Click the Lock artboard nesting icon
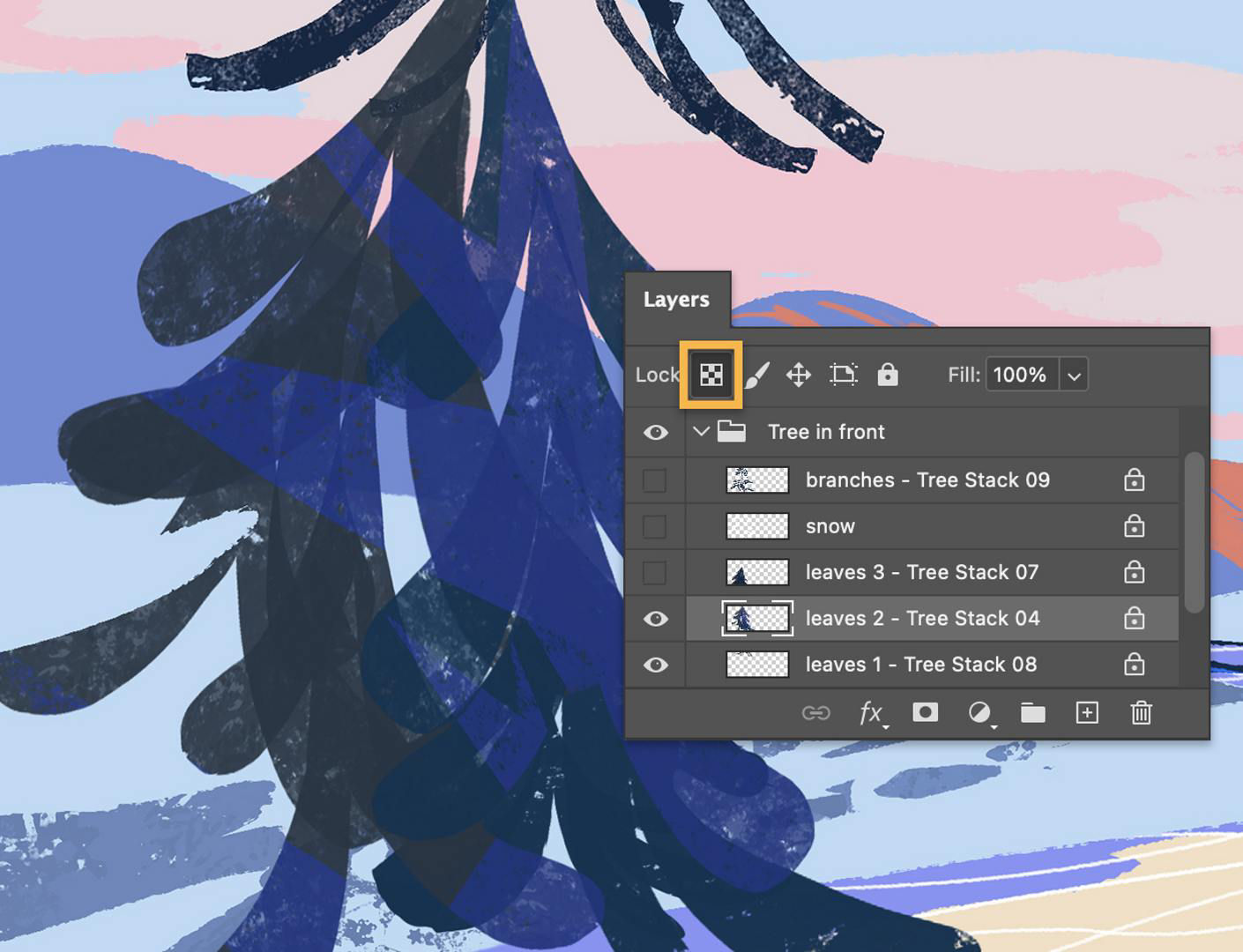 pos(844,374)
